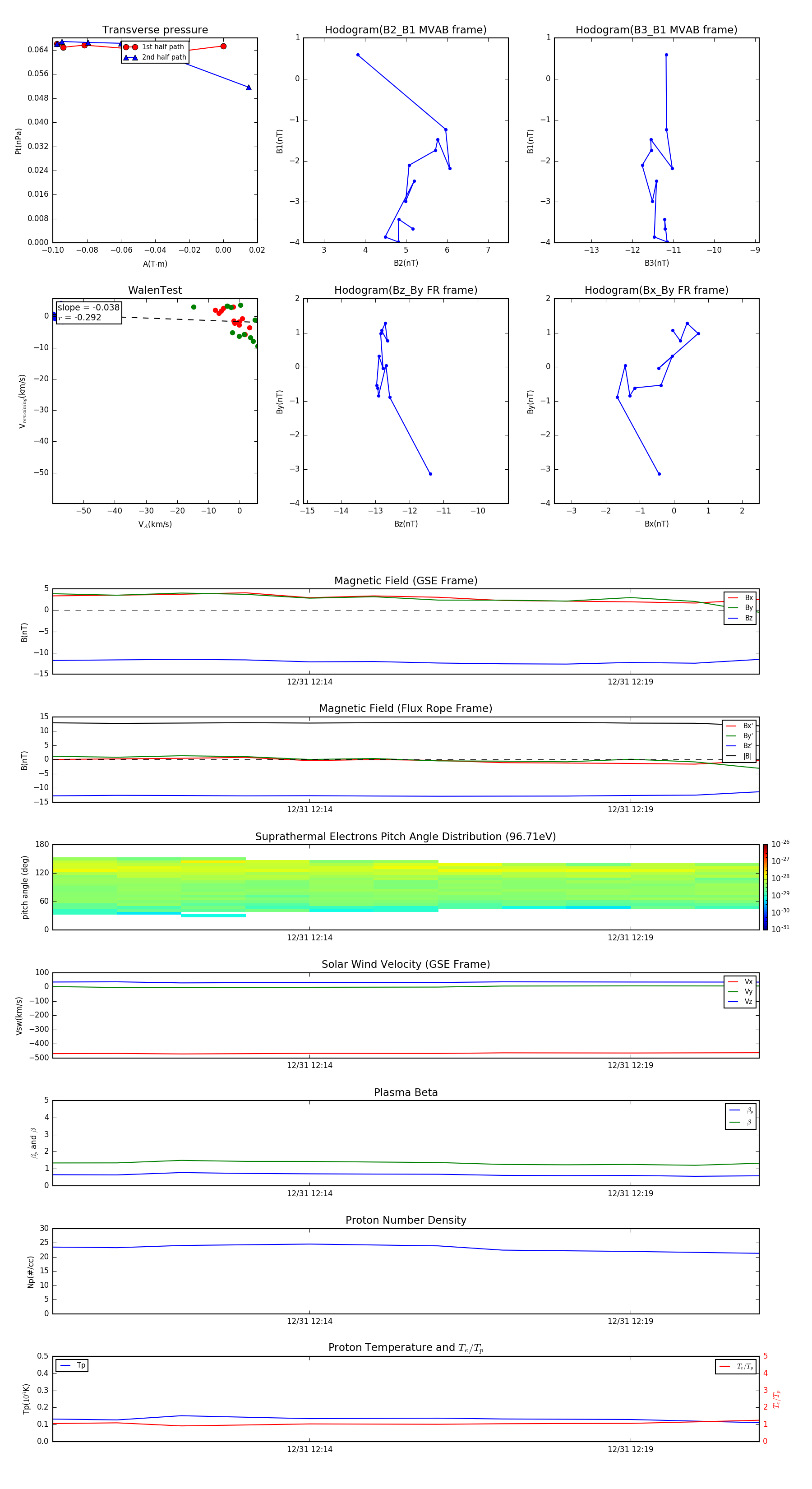Click the Bz entry in GSE magnetic legend
The width and height of the screenshot is (812, 1489).
pyautogui.click(x=740, y=618)
